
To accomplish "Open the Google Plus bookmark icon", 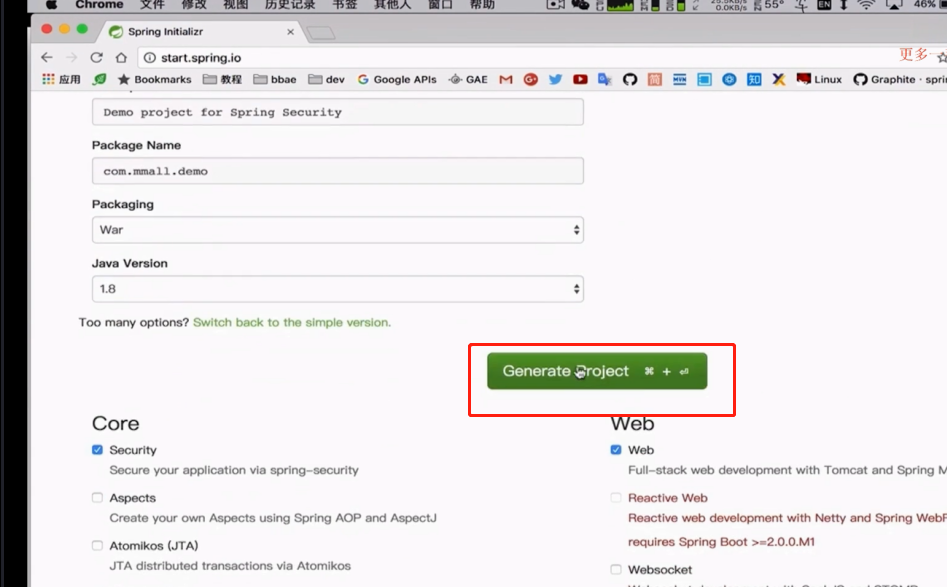I will point(530,79).
